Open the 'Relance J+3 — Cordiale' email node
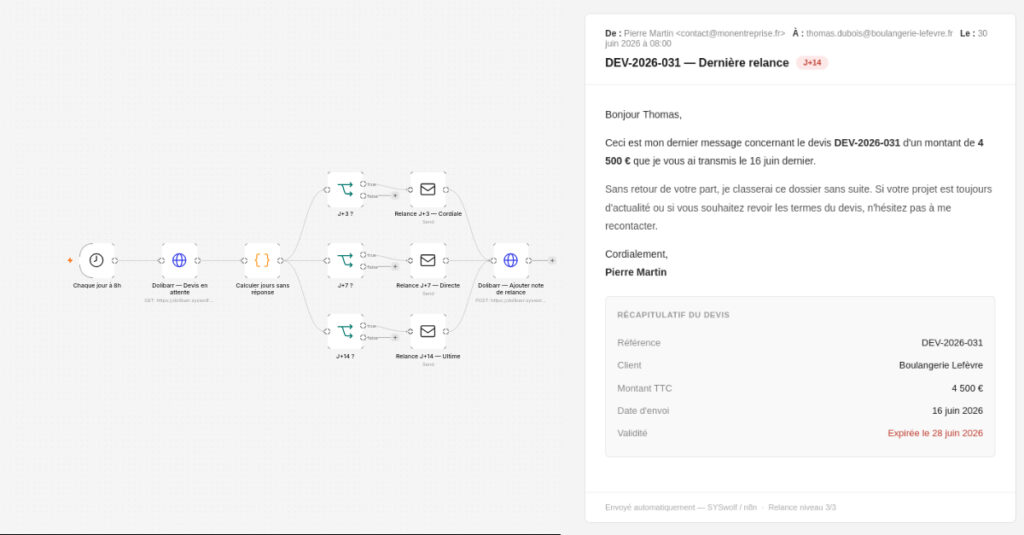Viewport: 1024px width, 535px height. pos(428,189)
